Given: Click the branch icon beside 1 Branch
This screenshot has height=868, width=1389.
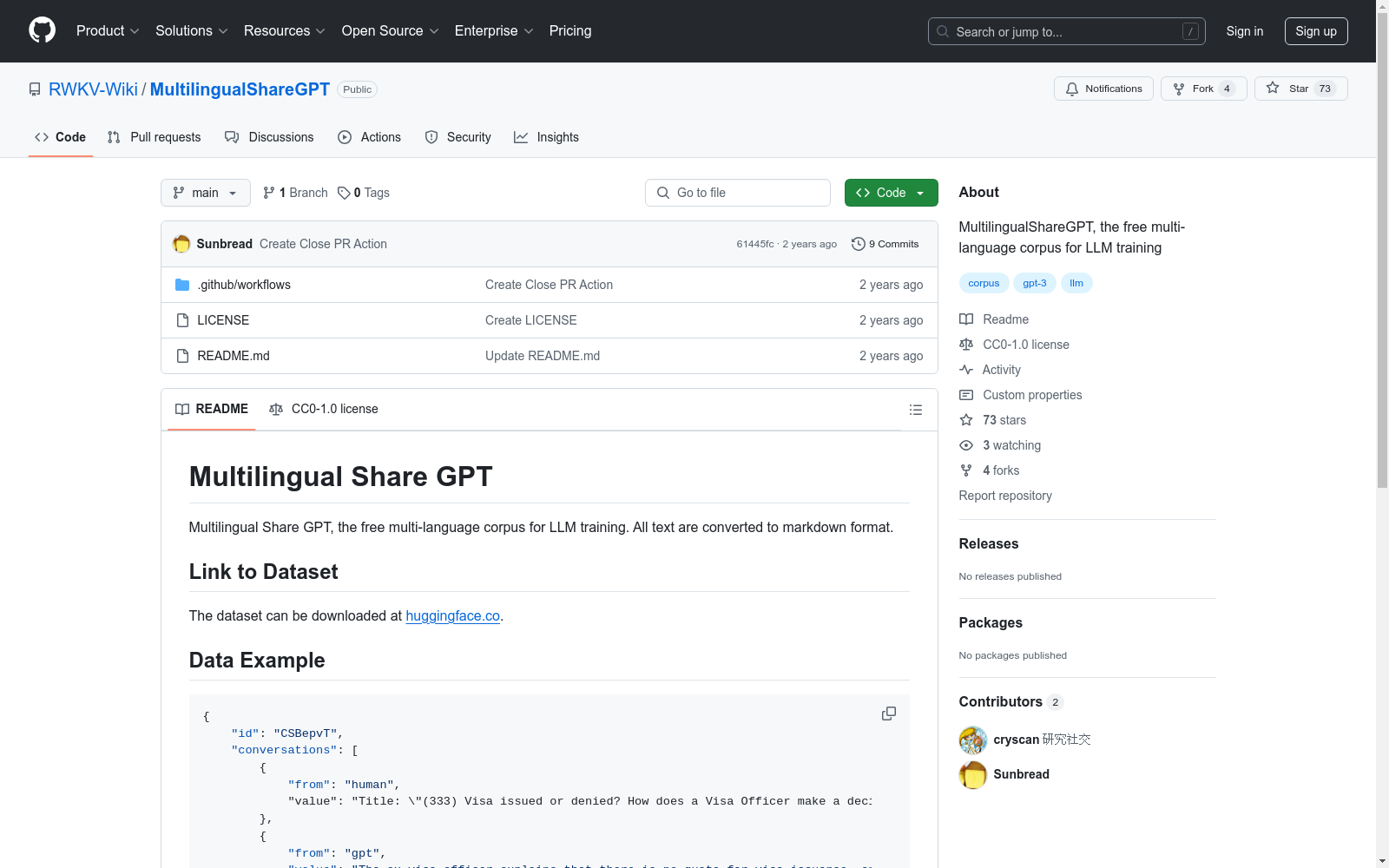Looking at the screenshot, I should click(269, 193).
